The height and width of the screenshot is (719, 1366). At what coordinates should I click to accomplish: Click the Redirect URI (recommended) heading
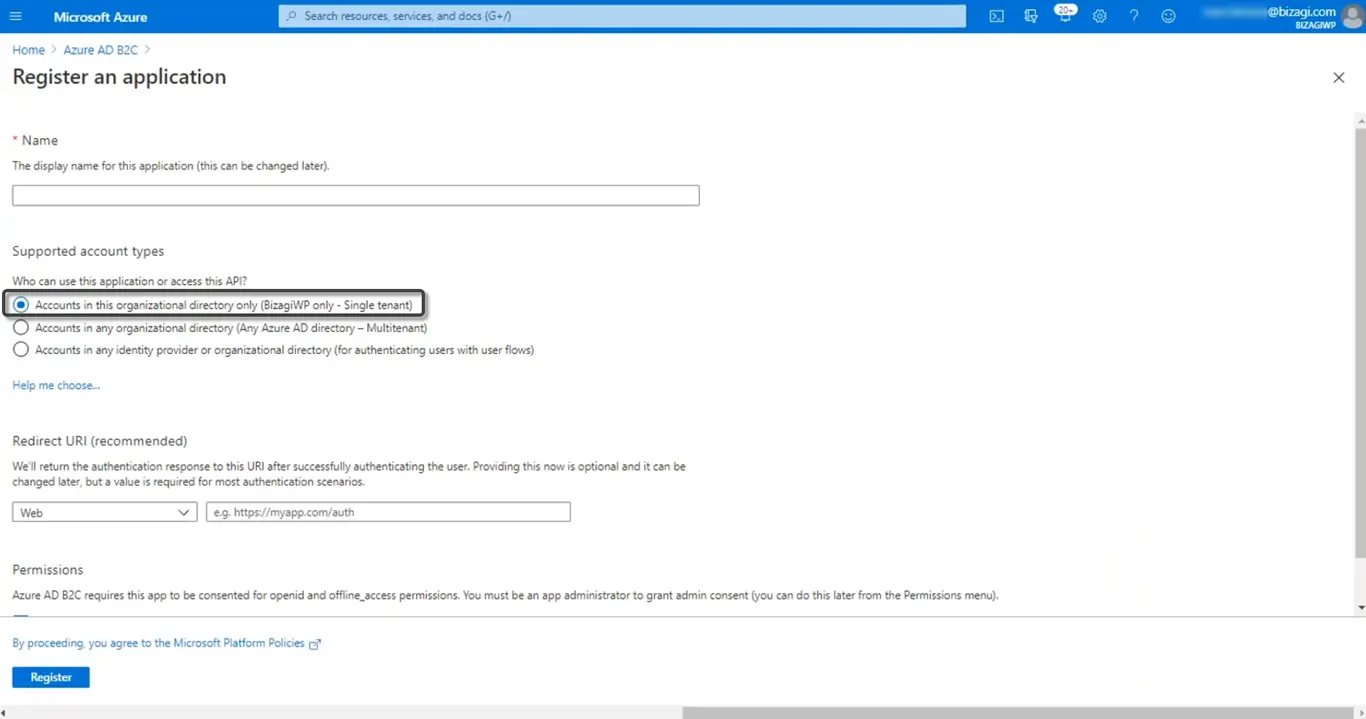(x=100, y=441)
